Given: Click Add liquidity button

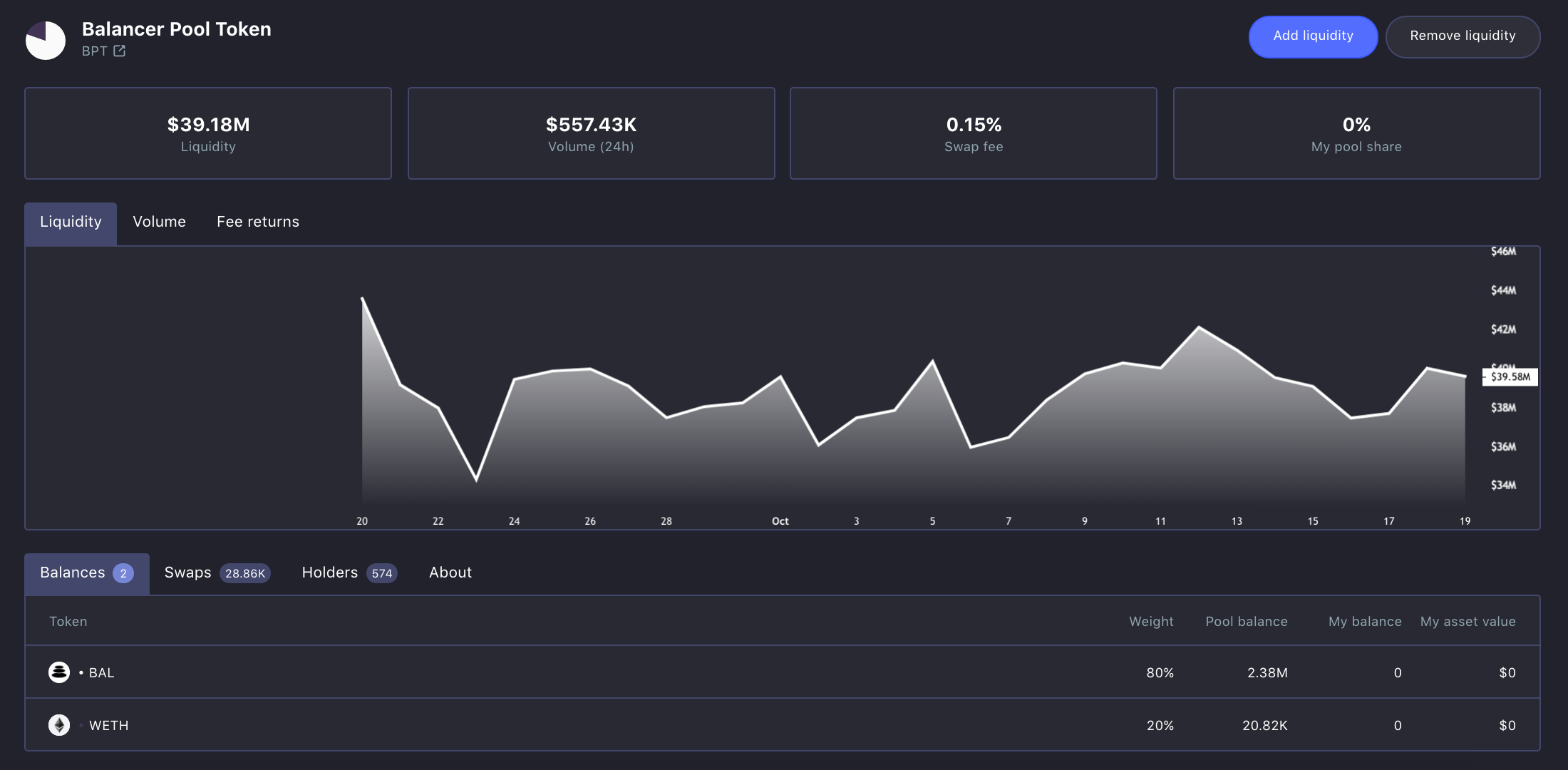Looking at the screenshot, I should click(x=1313, y=36).
